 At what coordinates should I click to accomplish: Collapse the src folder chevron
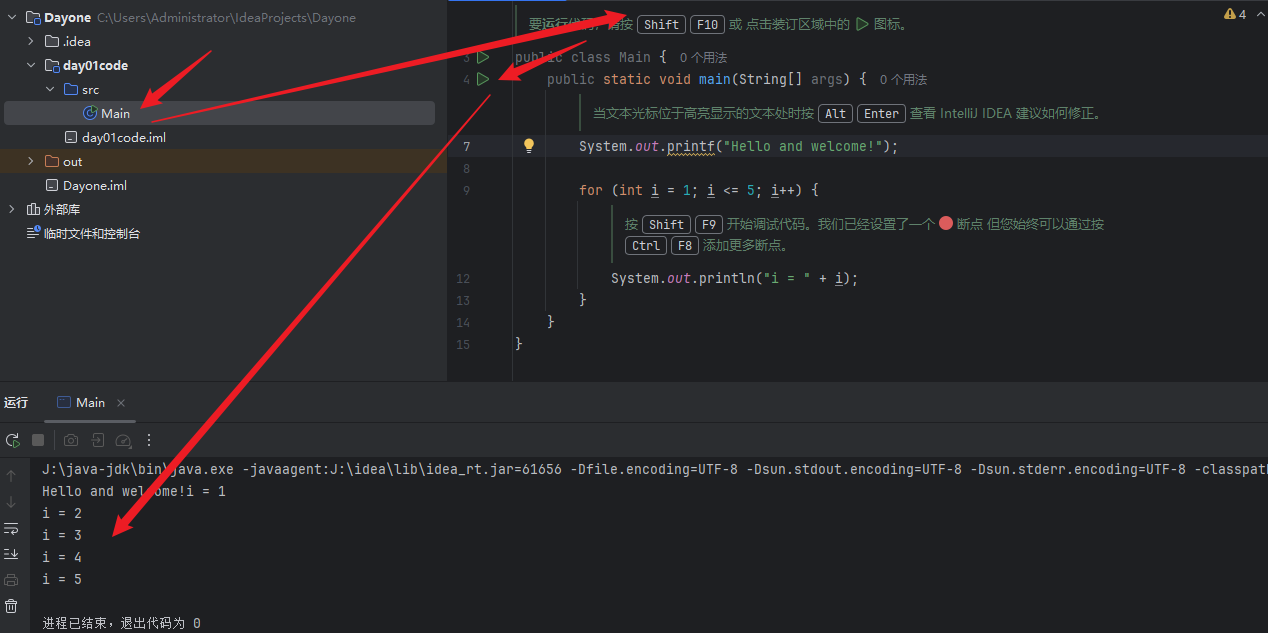click(x=50, y=89)
